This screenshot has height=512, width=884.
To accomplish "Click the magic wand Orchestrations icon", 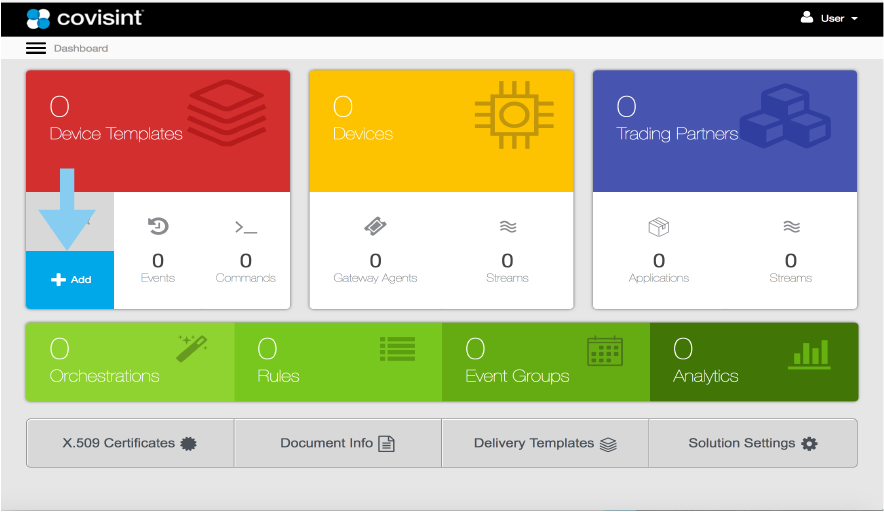I will point(192,348).
